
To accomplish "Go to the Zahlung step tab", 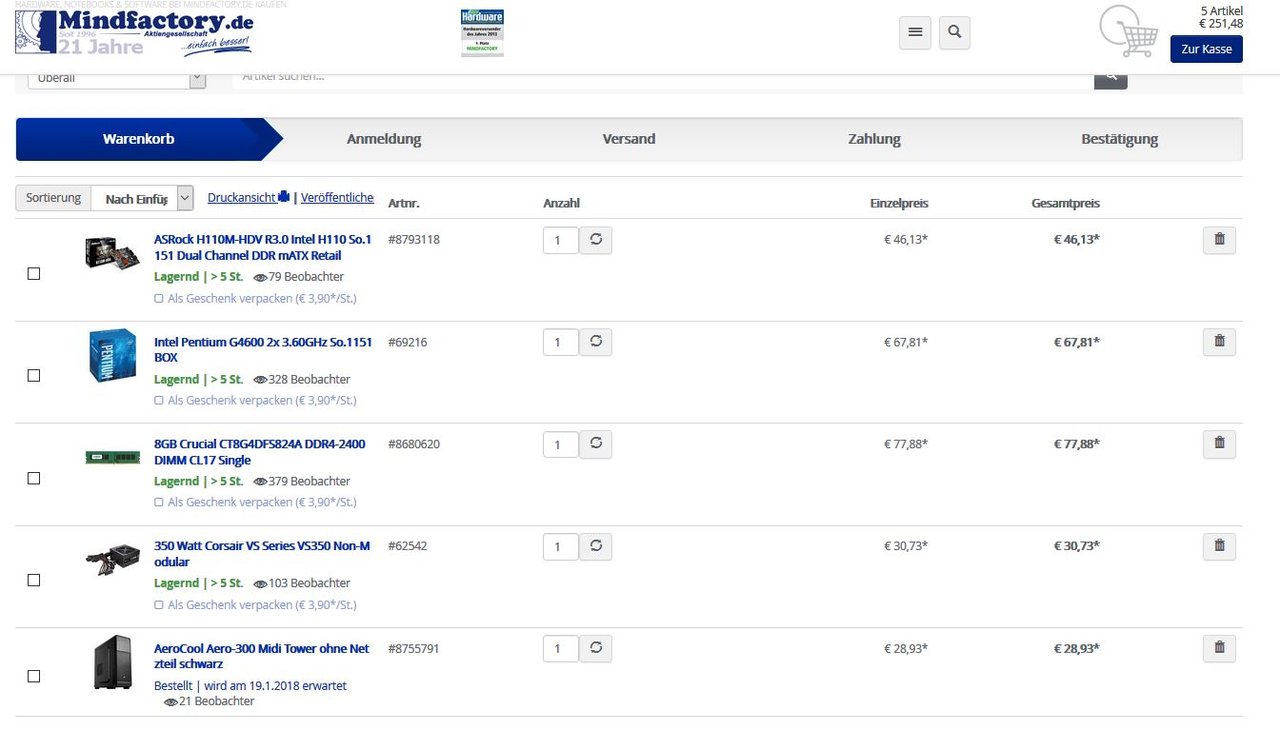I will point(875,139).
